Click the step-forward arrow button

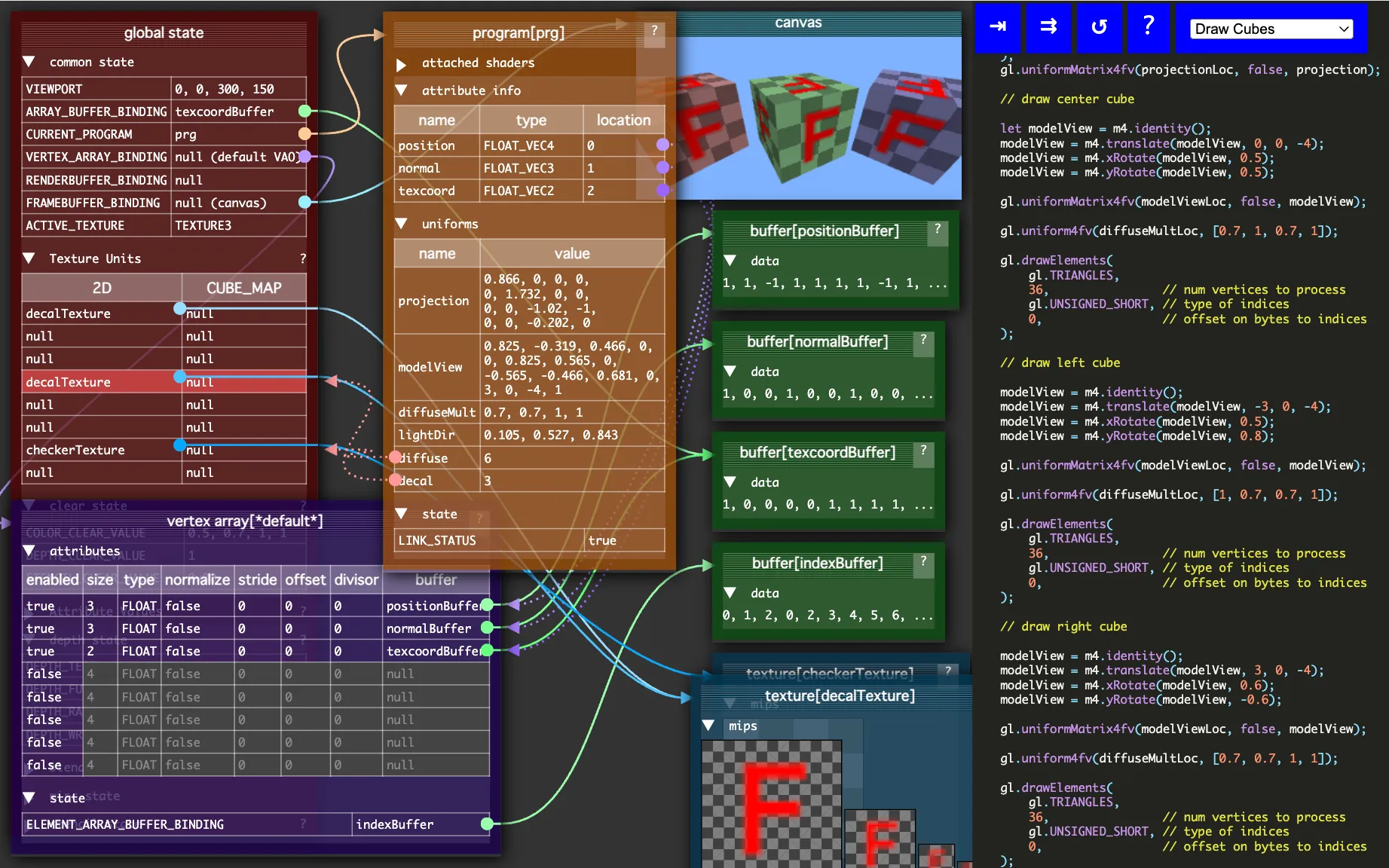click(997, 27)
